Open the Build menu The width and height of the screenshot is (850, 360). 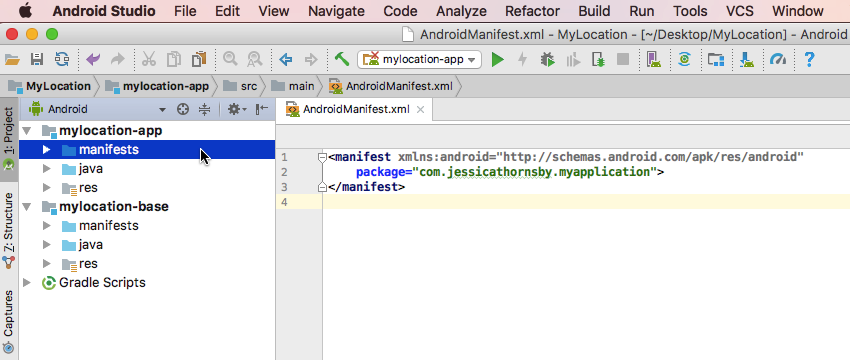(x=594, y=11)
